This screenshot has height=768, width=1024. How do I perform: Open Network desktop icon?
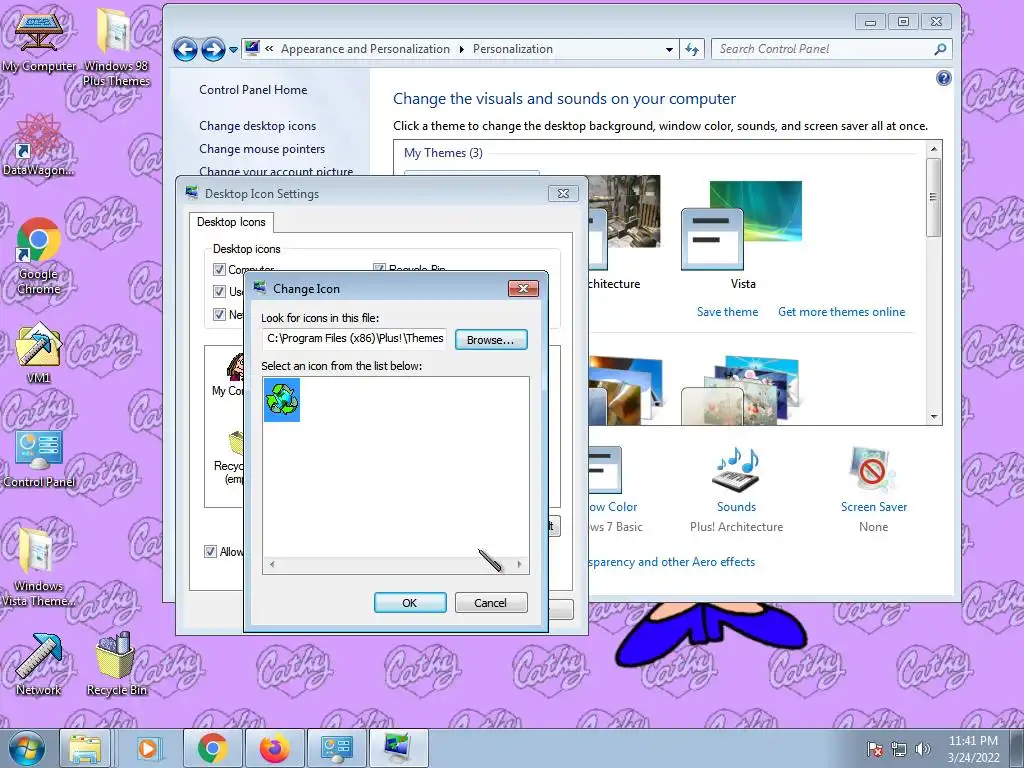[39, 664]
